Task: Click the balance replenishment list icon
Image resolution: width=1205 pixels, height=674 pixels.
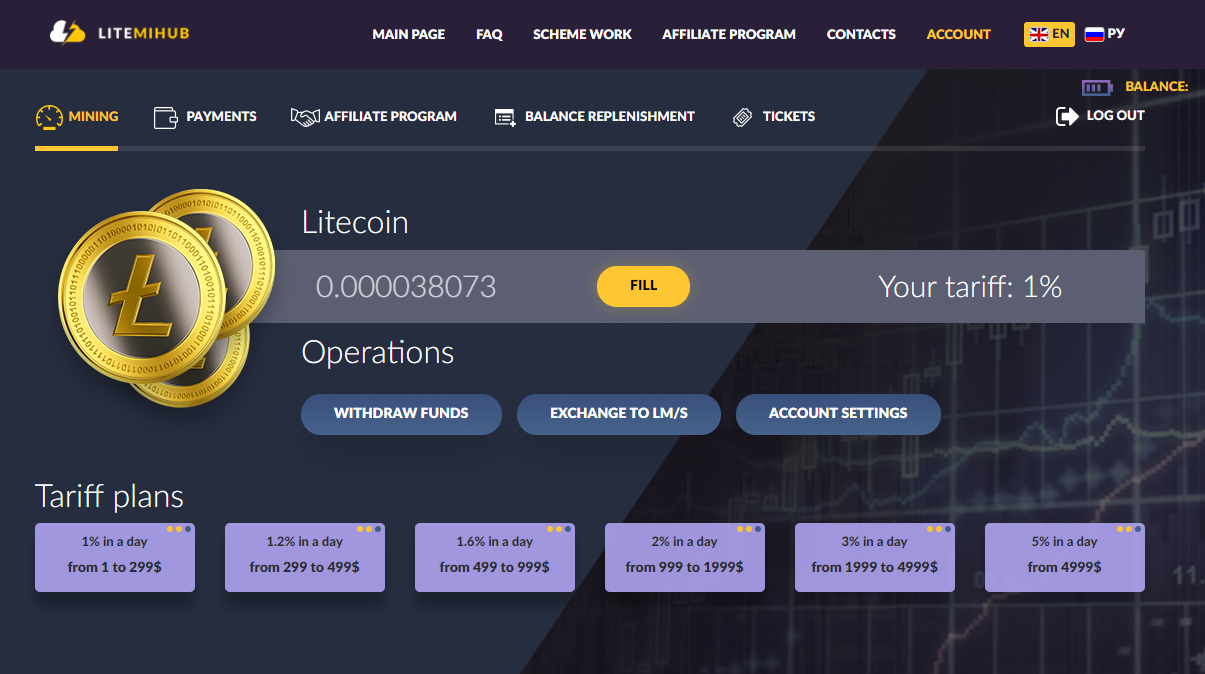Action: pos(505,117)
